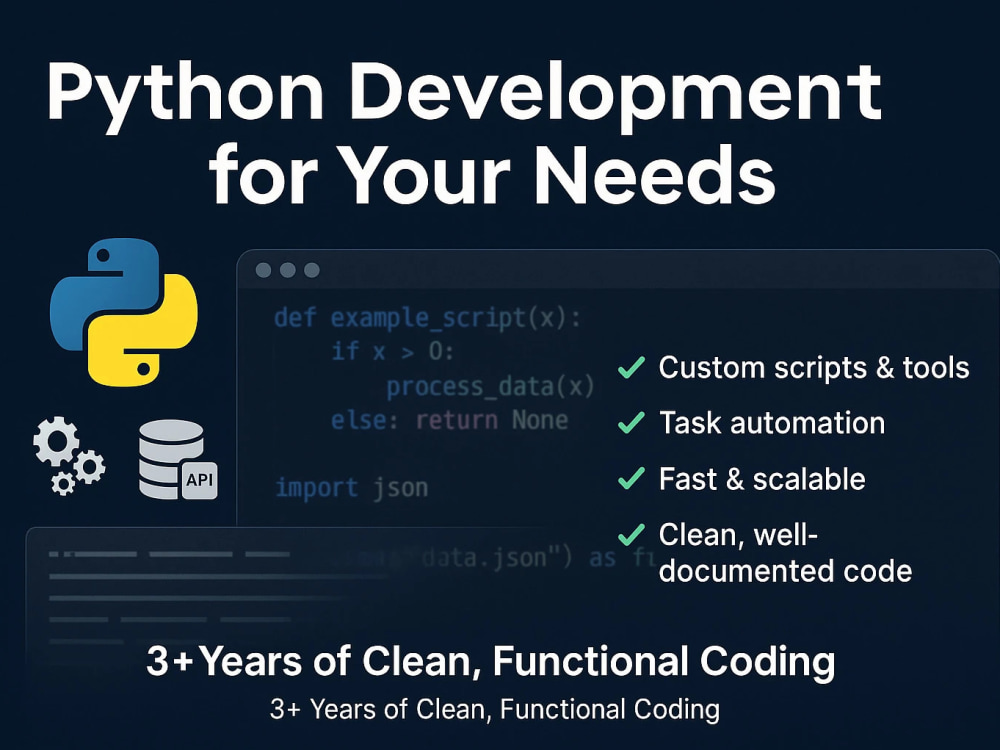Click the "Clean, well-documented code" text
Viewport: 1000px width, 750px height.
tap(785, 552)
